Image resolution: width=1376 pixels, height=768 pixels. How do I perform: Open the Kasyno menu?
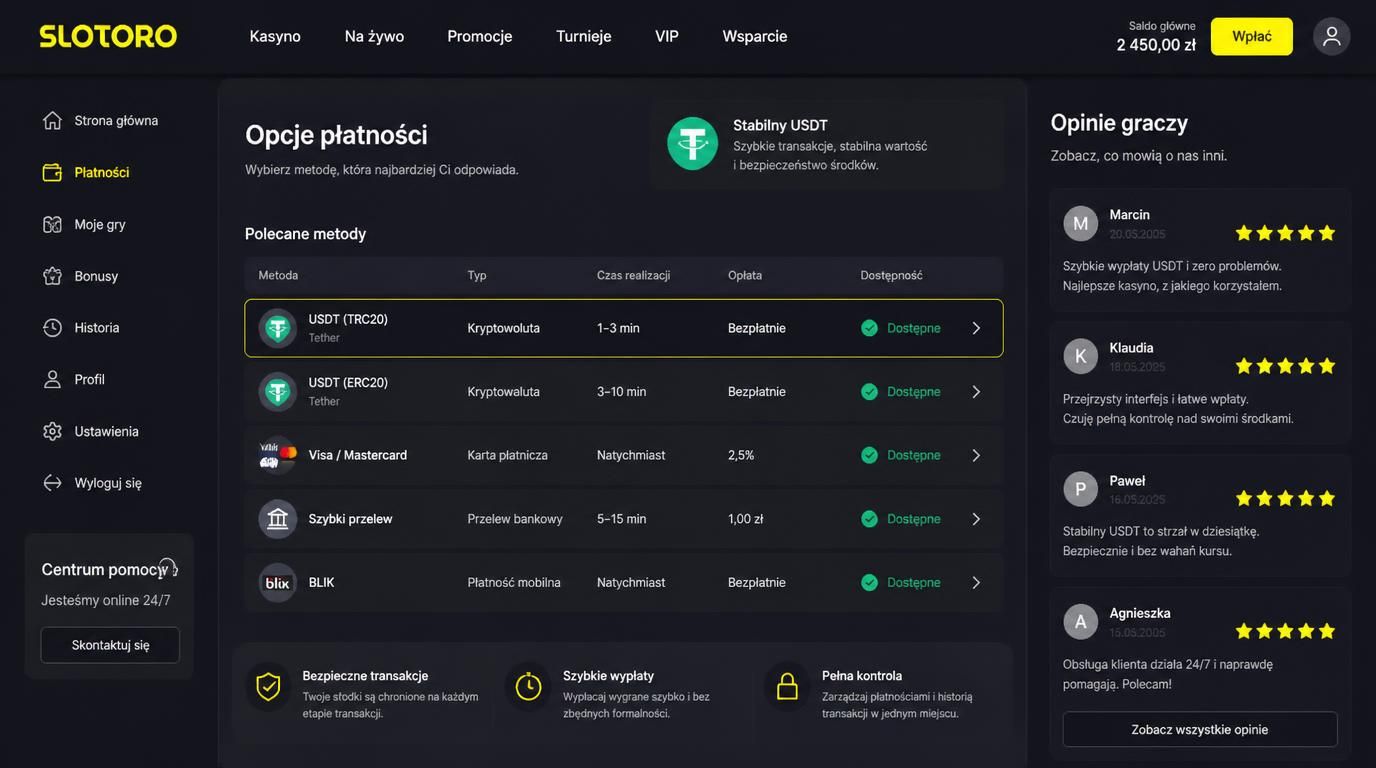[x=275, y=36]
